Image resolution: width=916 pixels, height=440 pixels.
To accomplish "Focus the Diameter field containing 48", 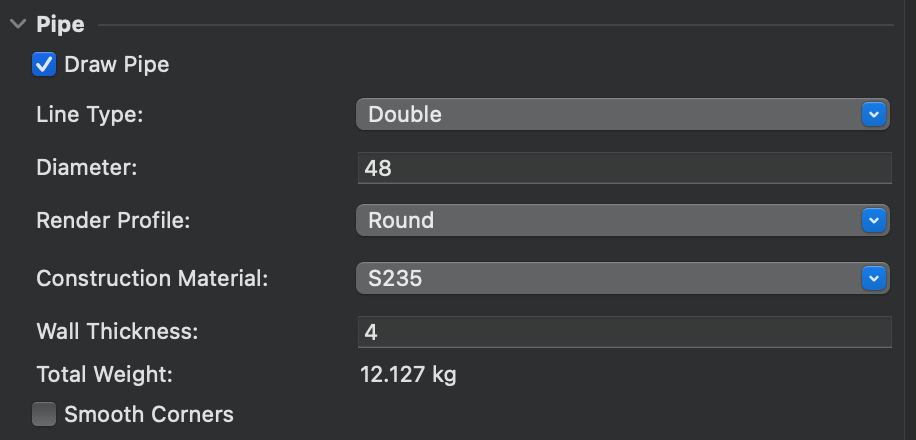I will (x=623, y=168).
